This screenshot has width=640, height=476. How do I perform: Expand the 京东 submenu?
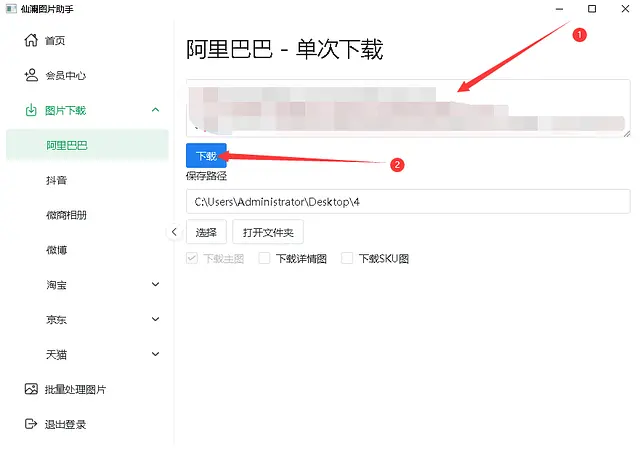(156, 319)
